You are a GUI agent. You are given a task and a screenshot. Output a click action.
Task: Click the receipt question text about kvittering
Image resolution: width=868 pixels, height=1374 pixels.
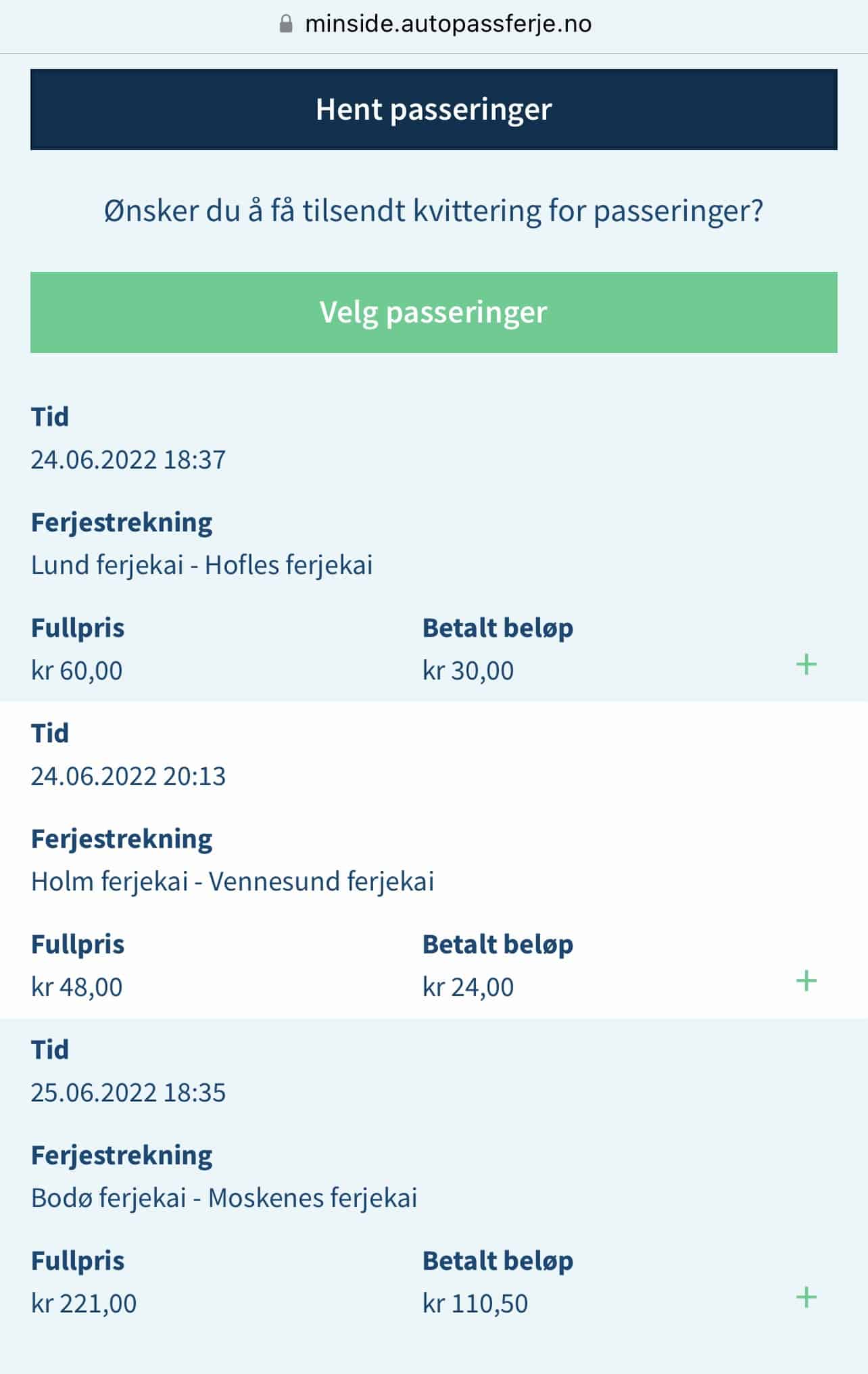(x=433, y=211)
